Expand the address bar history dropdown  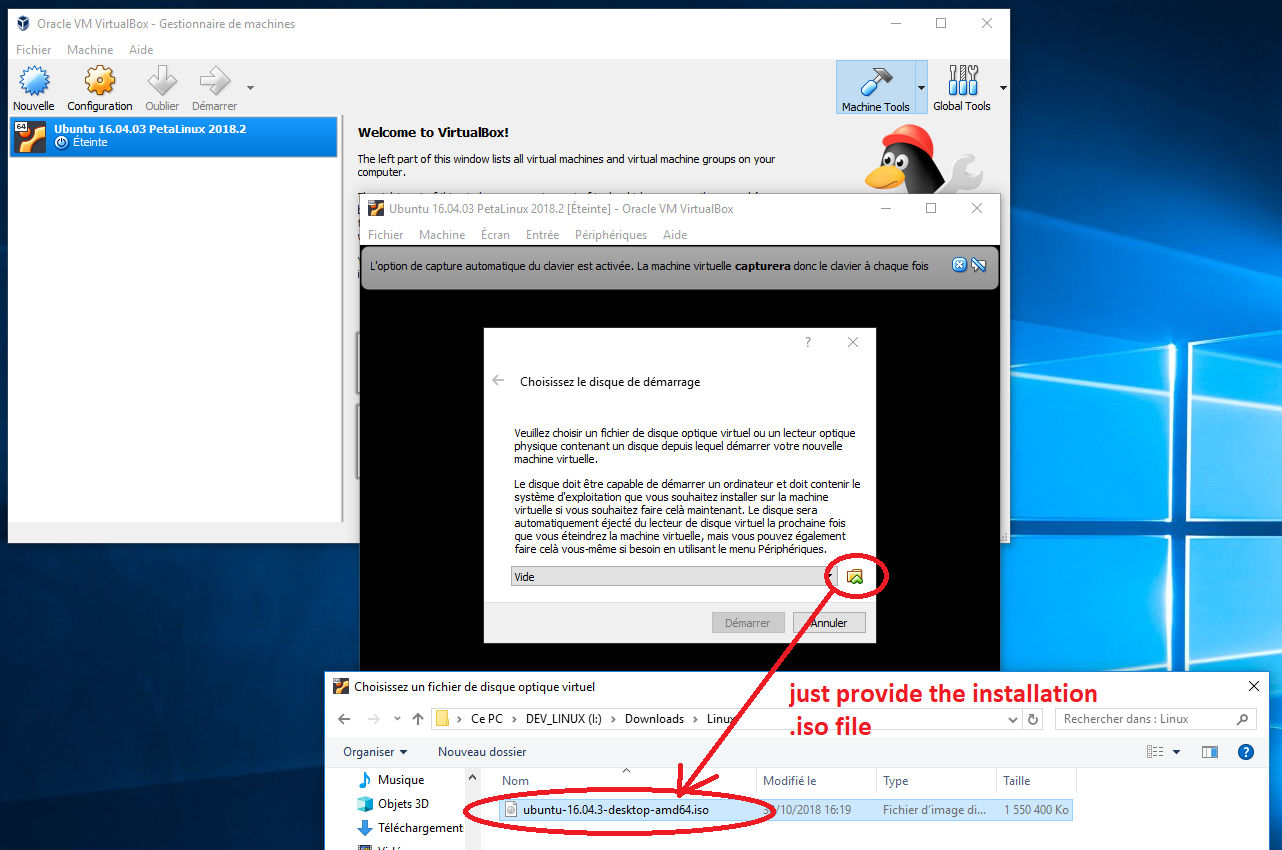(x=1013, y=719)
